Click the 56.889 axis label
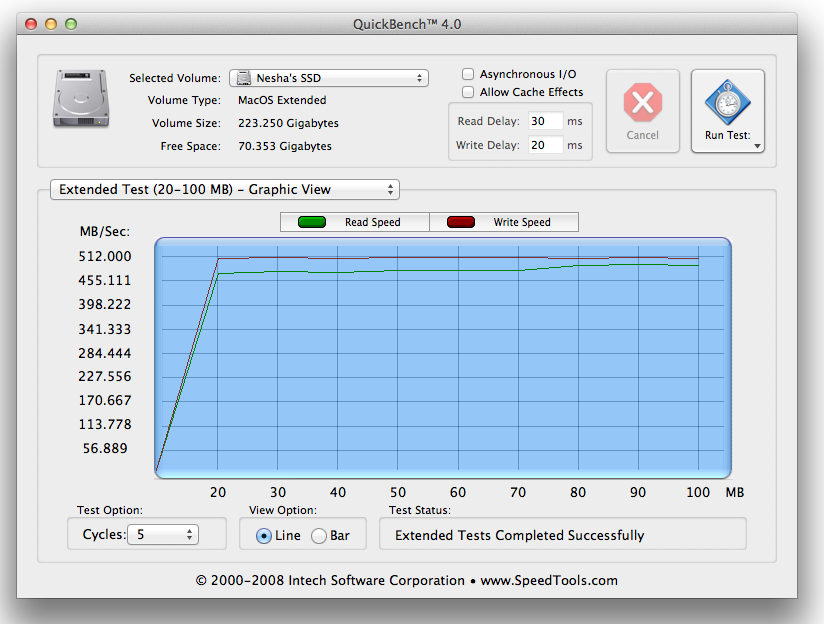Image resolution: width=824 pixels, height=624 pixels. click(105, 448)
